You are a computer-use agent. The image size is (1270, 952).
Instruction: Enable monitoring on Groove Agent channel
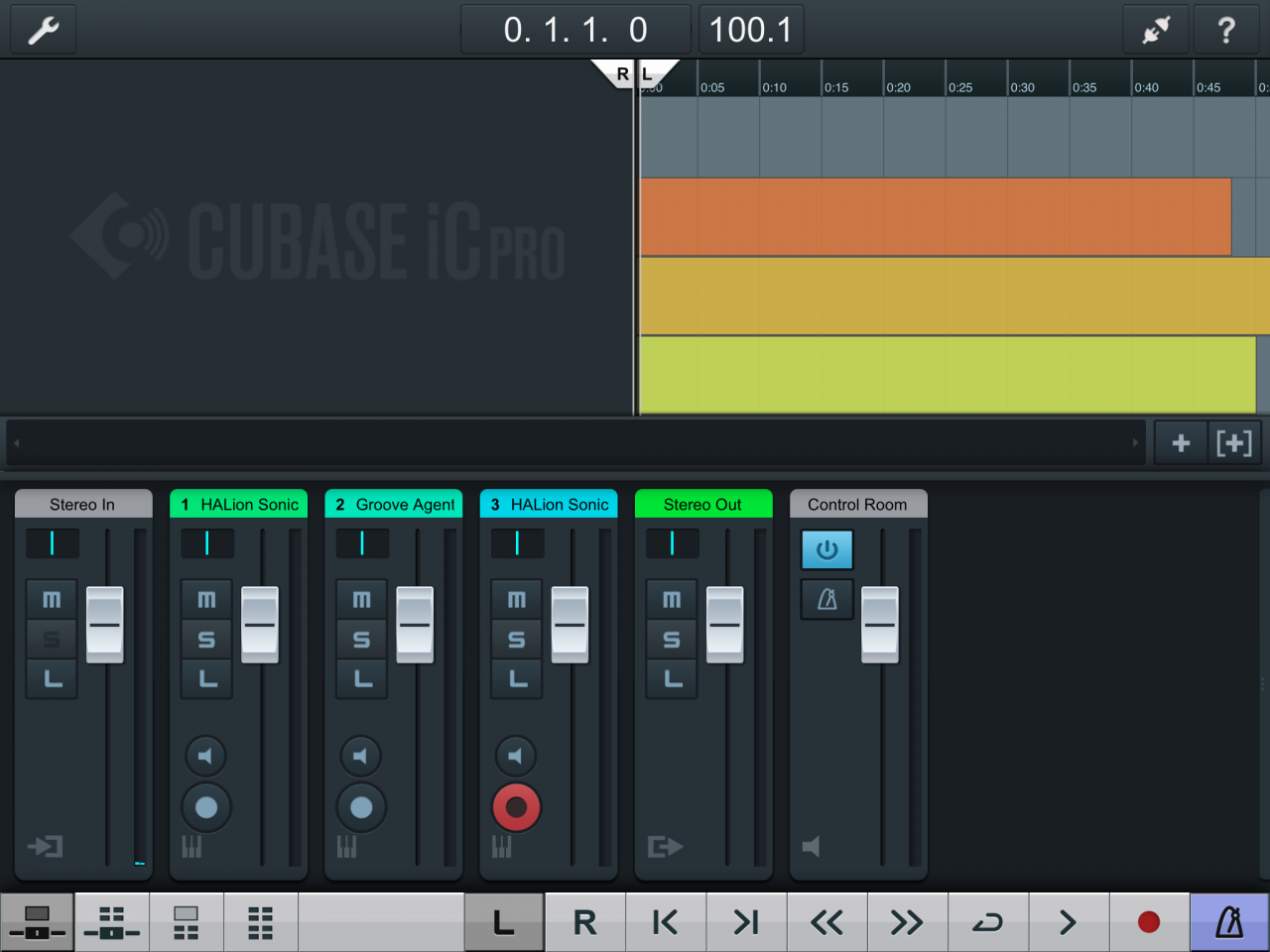point(361,757)
